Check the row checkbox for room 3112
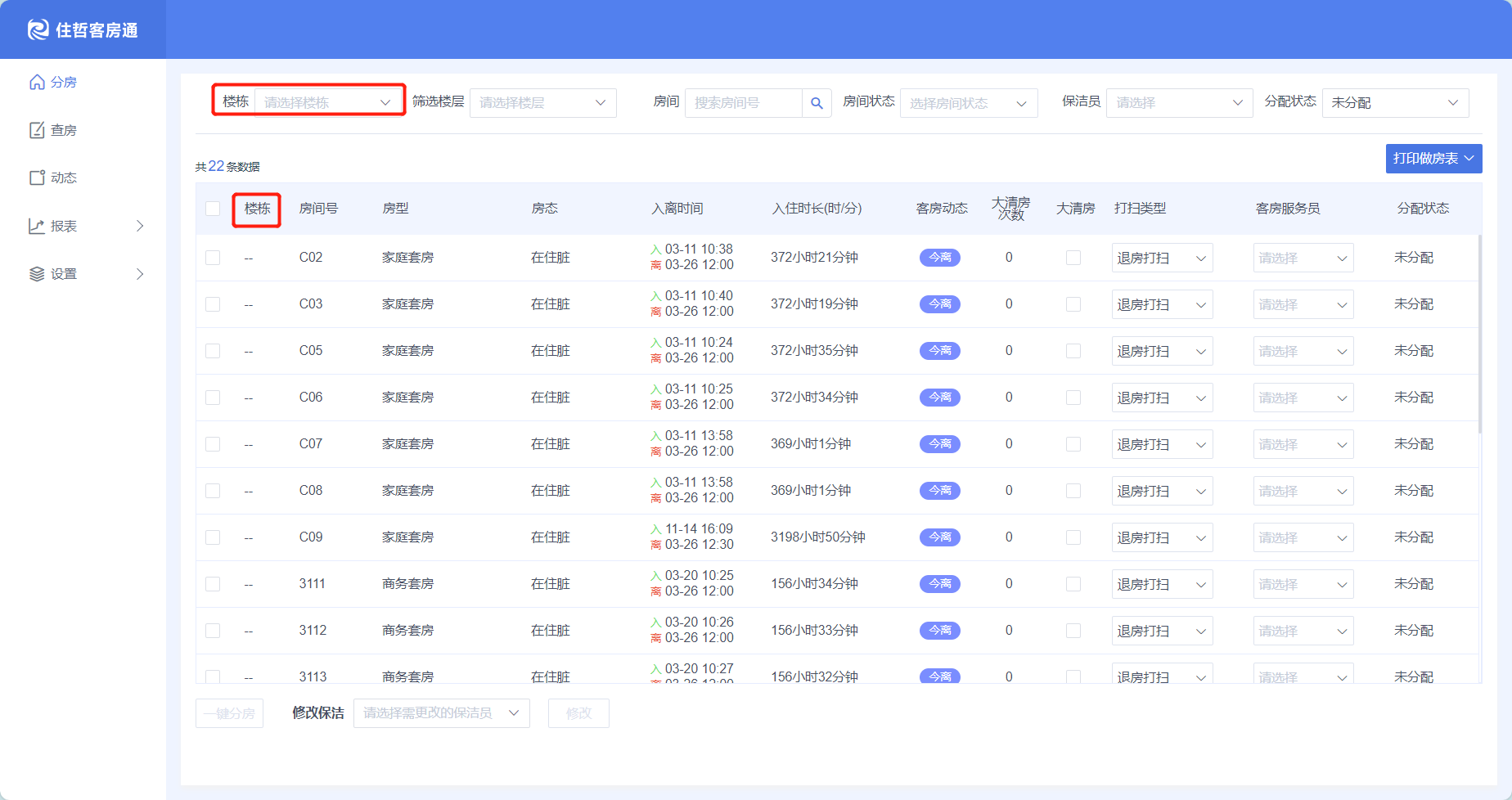The height and width of the screenshot is (800, 1512). 213,631
